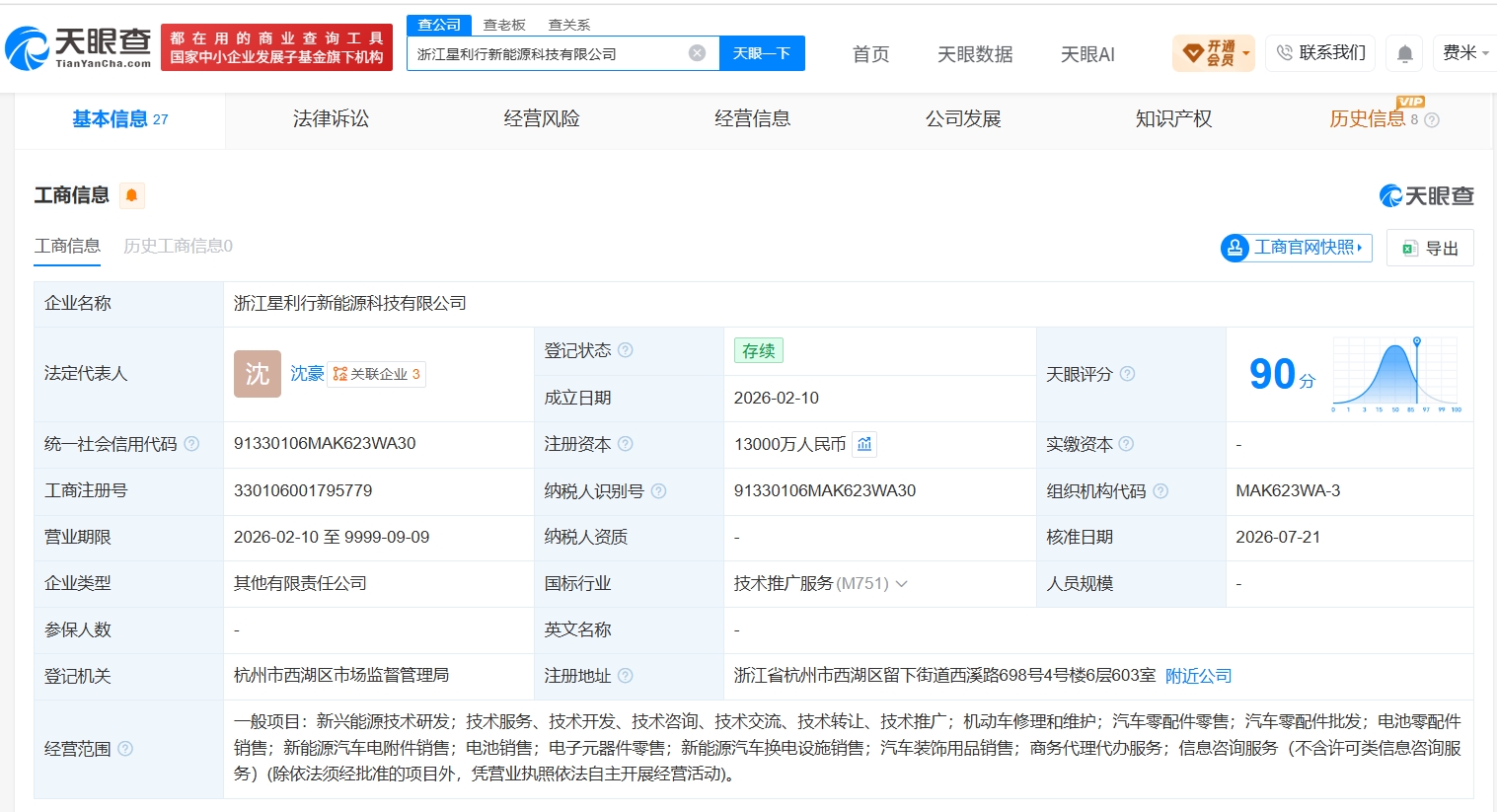Select the 查老板 search mode tab
This screenshot has width=1497, height=812.
(504, 25)
